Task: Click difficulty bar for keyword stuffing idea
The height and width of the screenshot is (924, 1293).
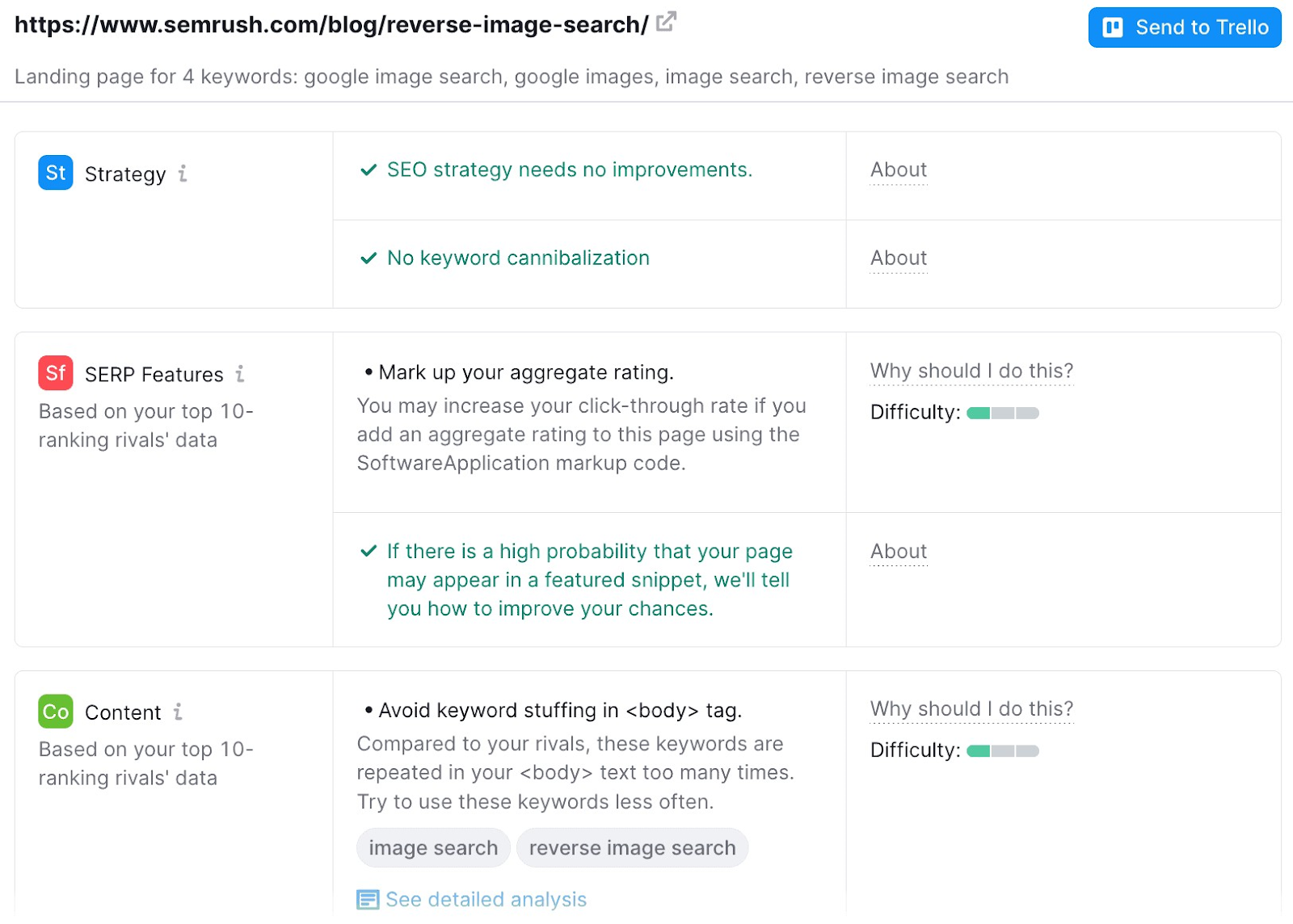Action: pyautogui.click(x=1002, y=751)
